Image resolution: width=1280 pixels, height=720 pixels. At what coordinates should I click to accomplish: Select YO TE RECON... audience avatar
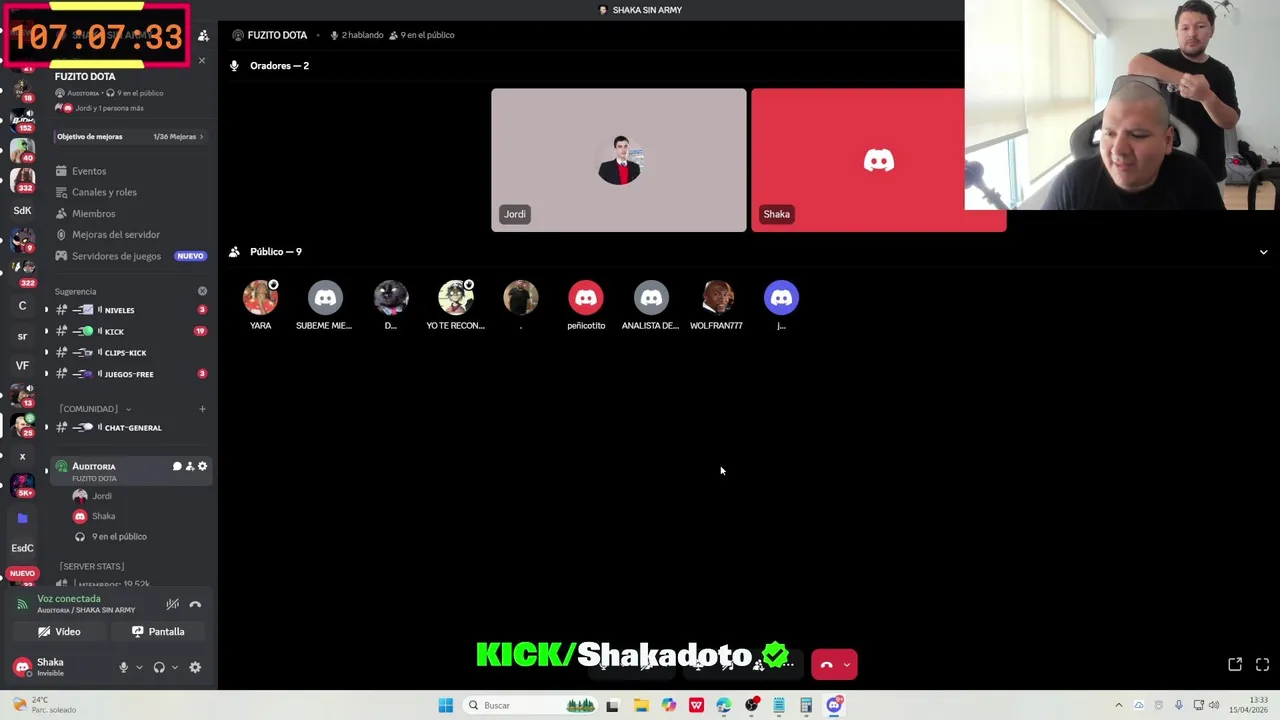(x=455, y=298)
